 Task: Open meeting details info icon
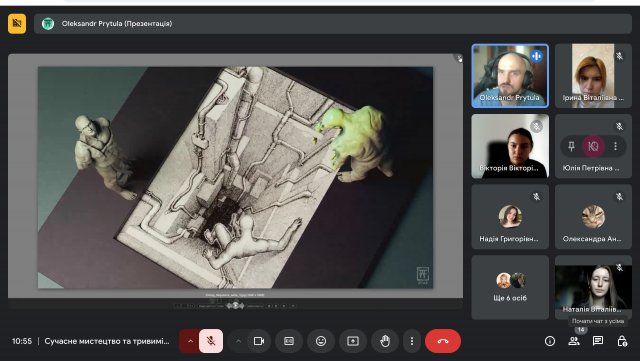[550, 341]
